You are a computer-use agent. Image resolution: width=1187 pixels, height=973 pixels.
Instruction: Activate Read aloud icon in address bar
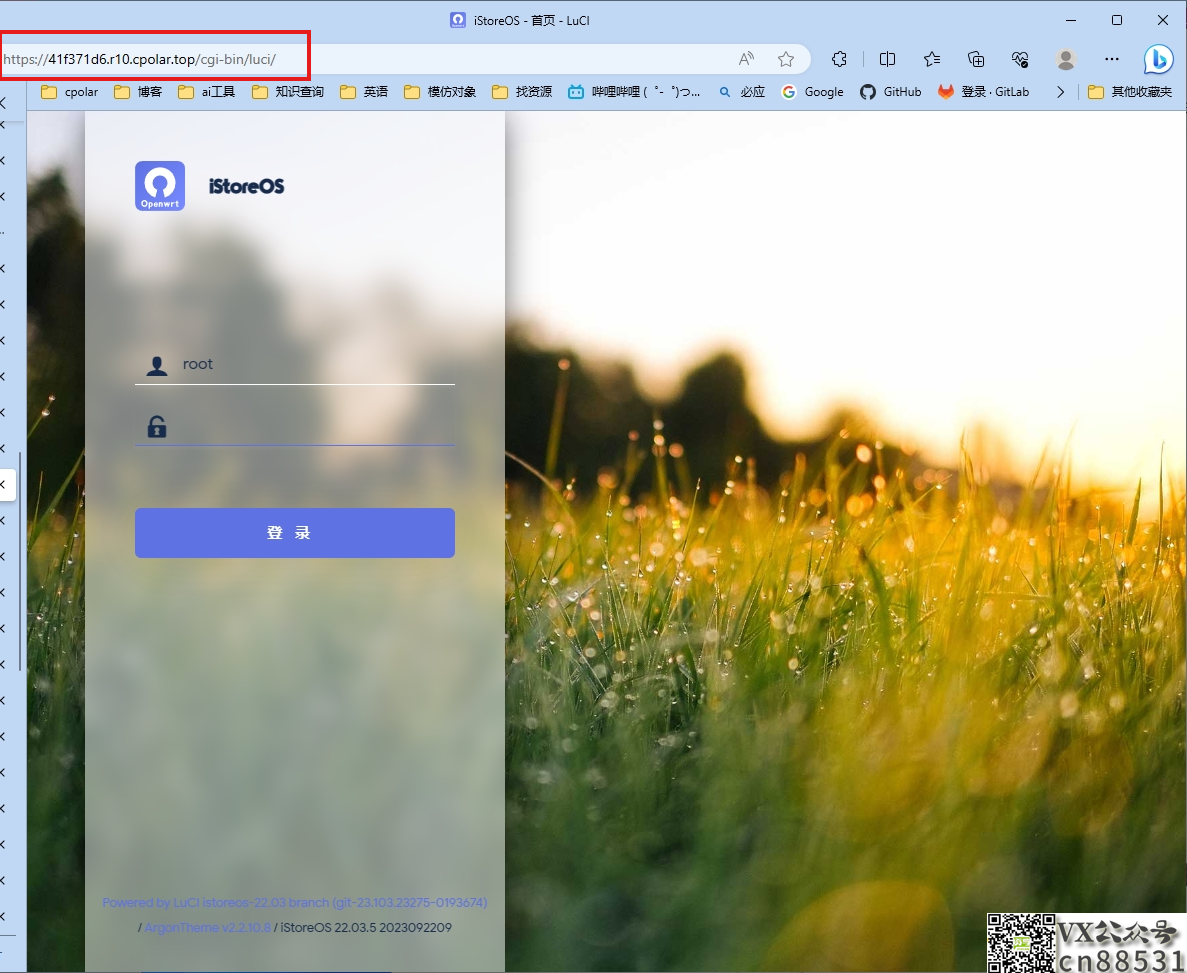point(746,59)
